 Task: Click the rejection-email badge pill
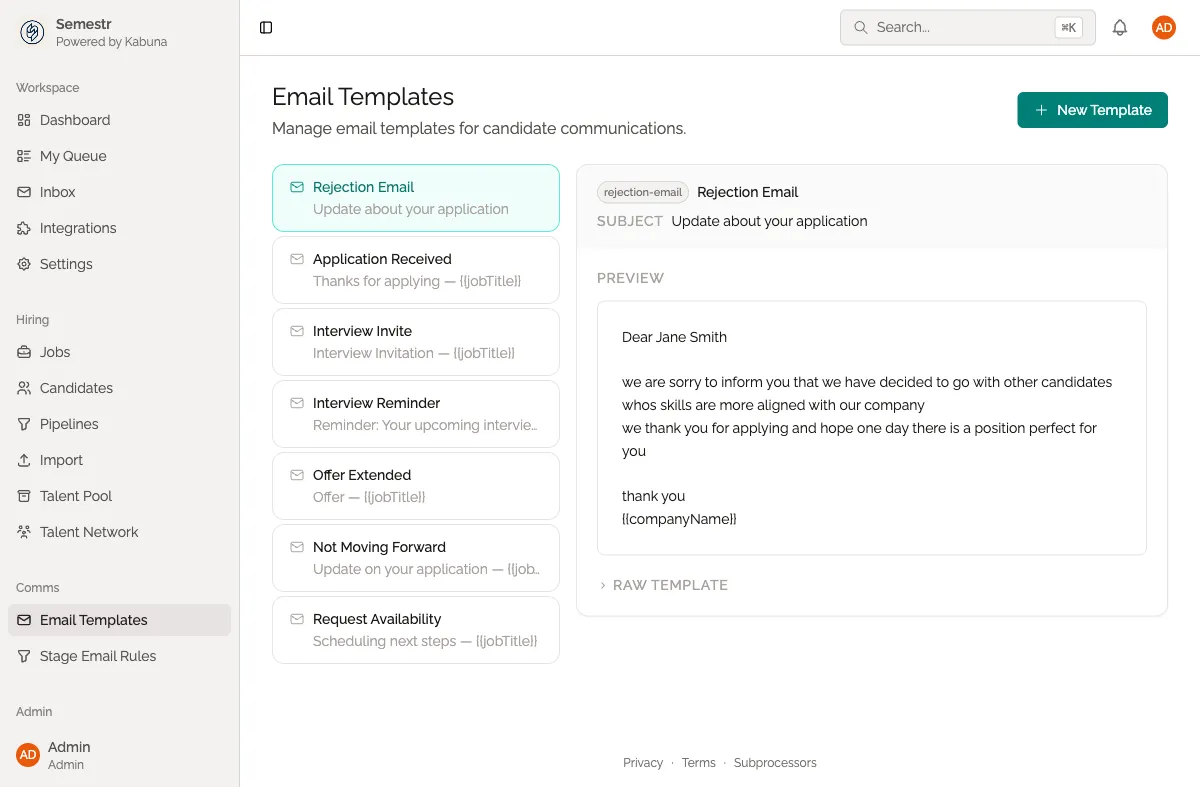coord(644,192)
